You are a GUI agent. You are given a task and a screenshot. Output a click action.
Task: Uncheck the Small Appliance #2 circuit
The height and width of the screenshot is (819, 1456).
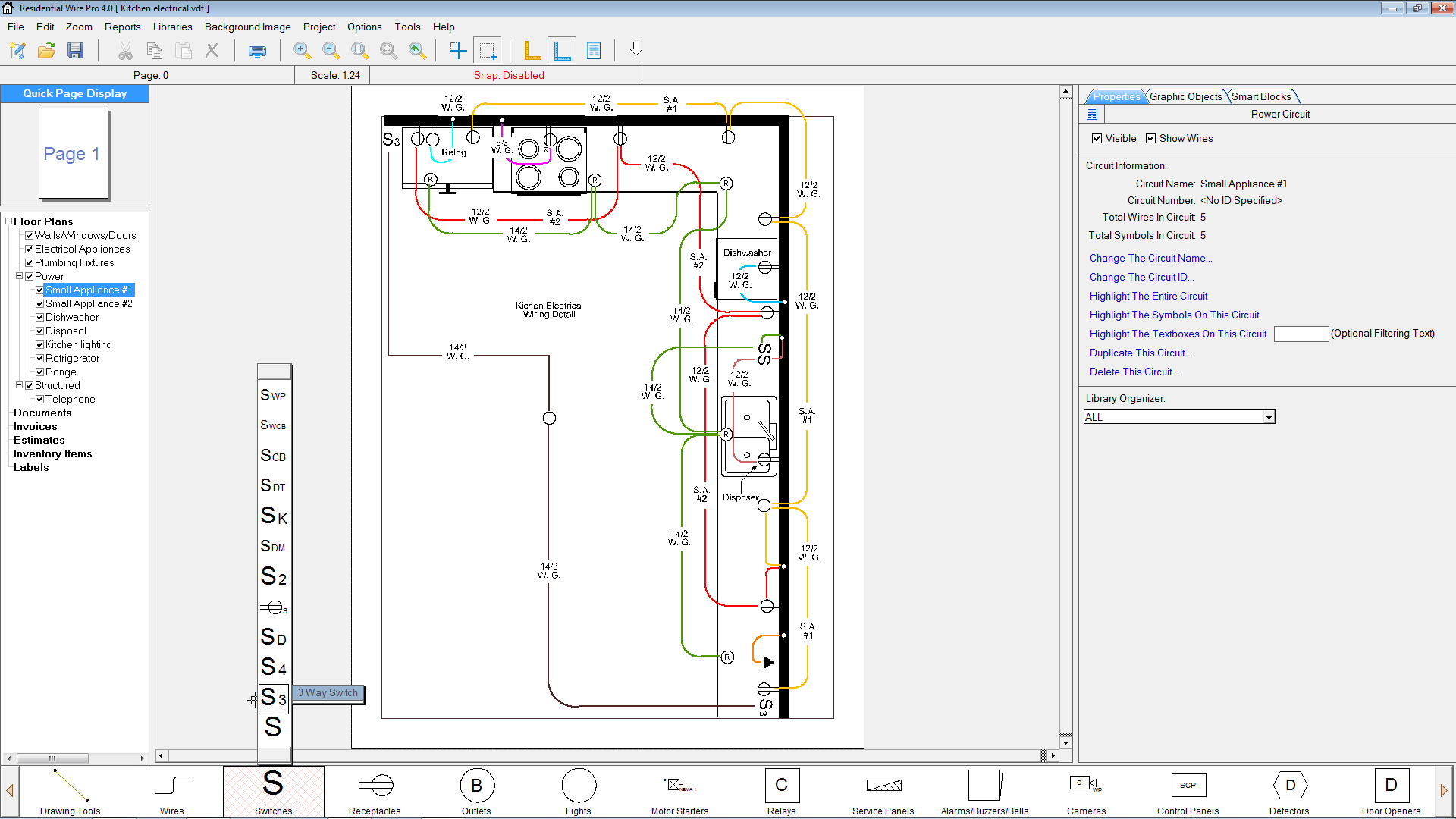[x=39, y=304]
